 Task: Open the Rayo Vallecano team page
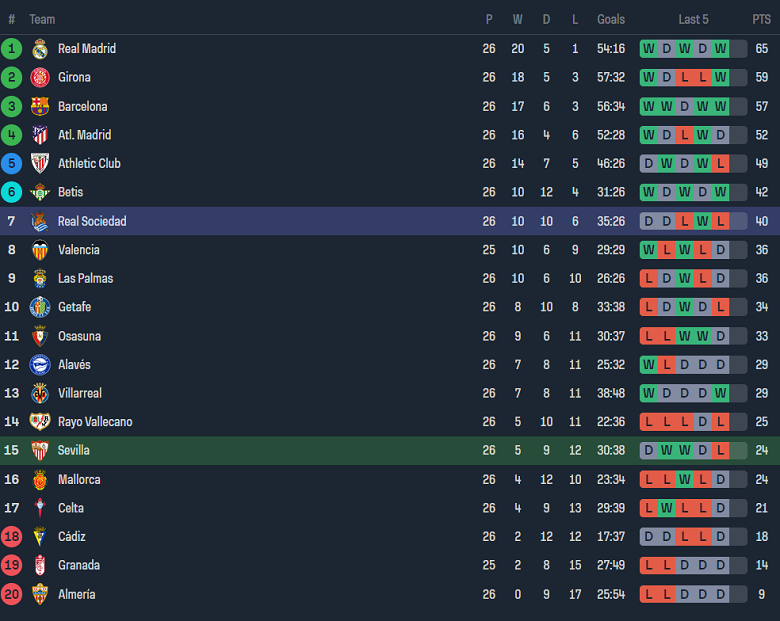pos(95,422)
